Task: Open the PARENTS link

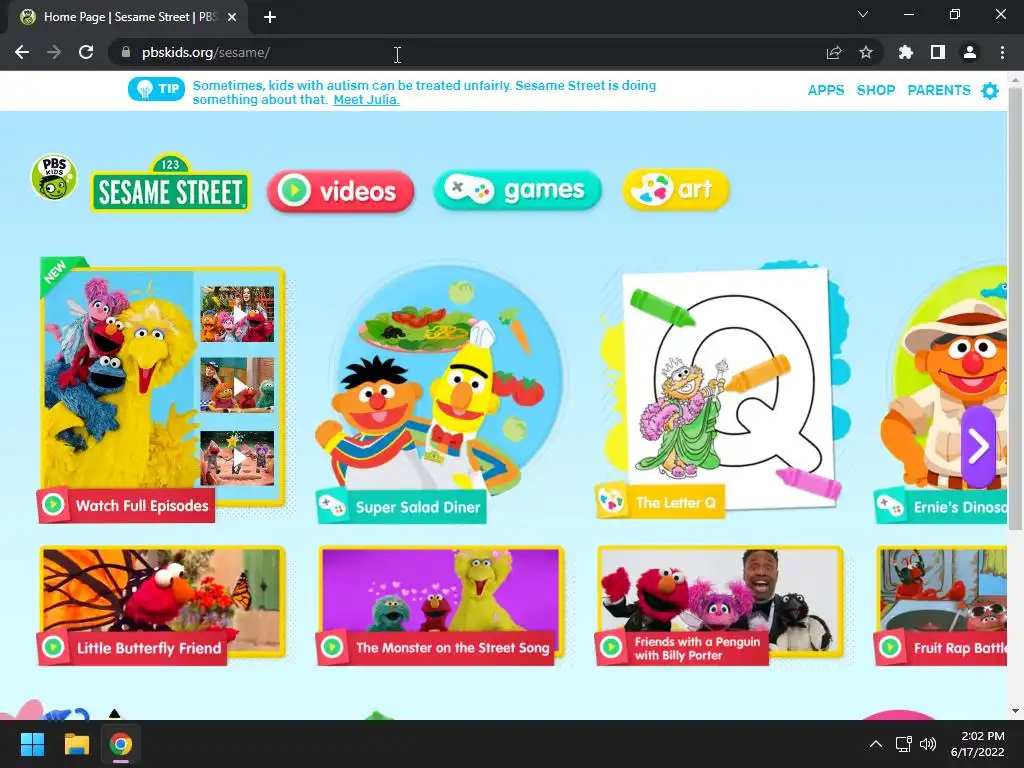Action: 939,90
